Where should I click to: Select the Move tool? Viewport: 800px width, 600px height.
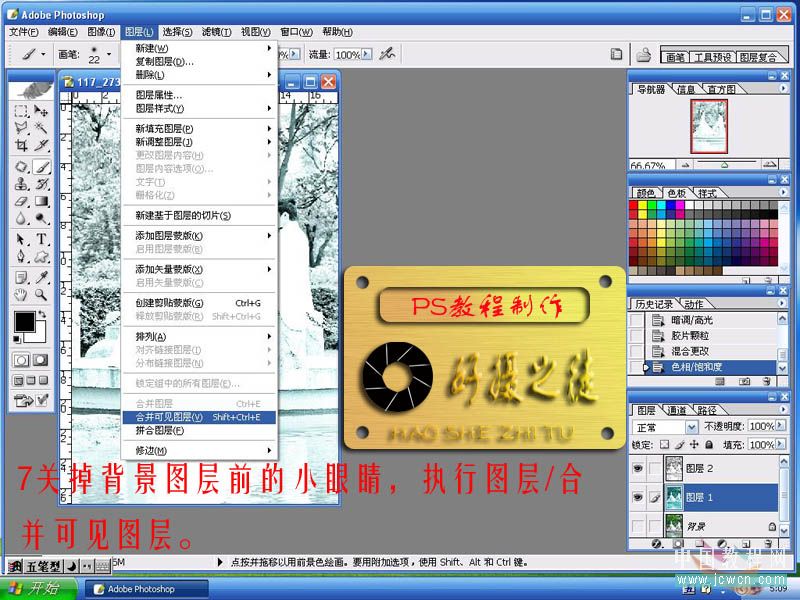click(41, 111)
